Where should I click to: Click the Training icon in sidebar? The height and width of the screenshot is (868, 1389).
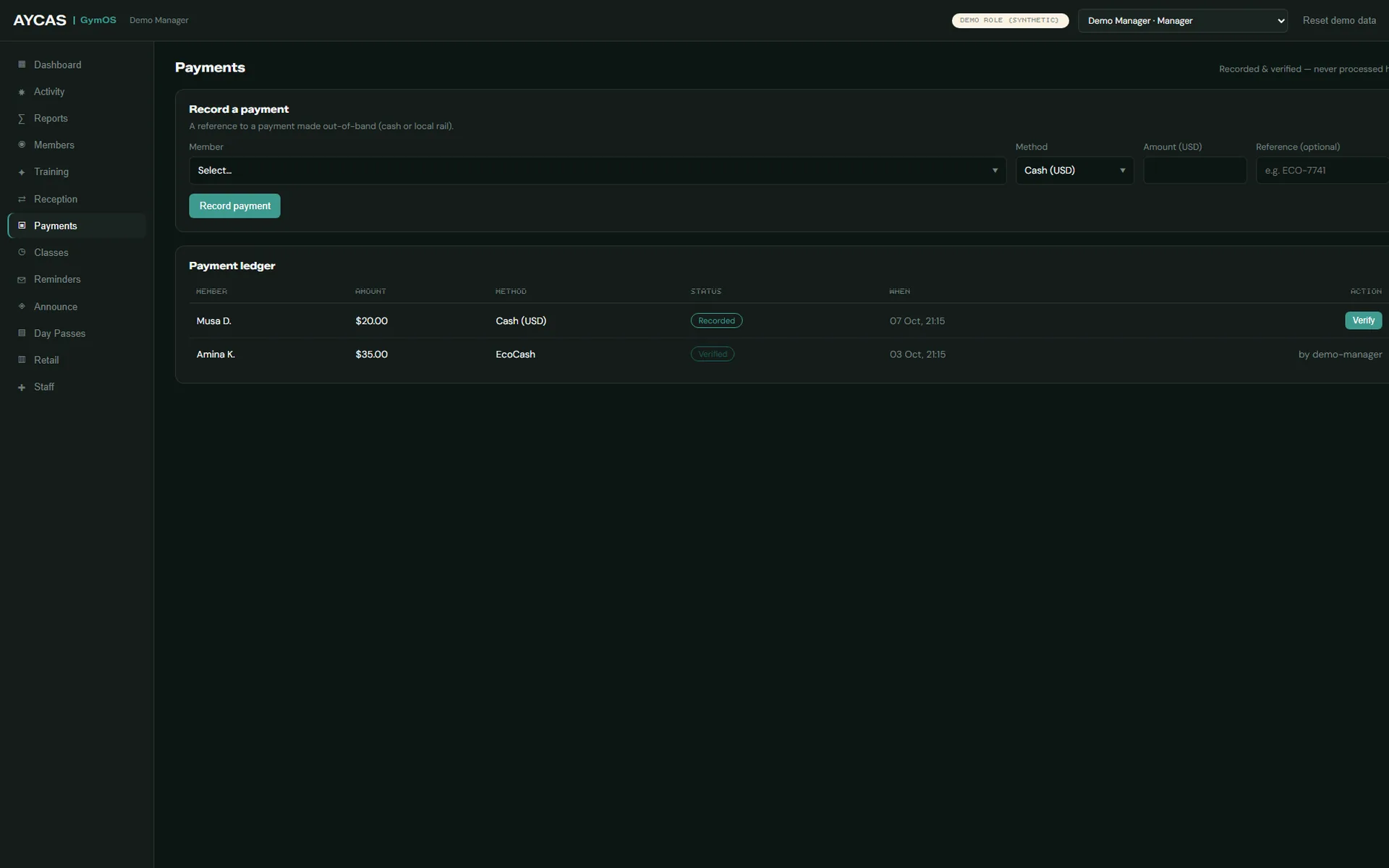click(x=22, y=172)
